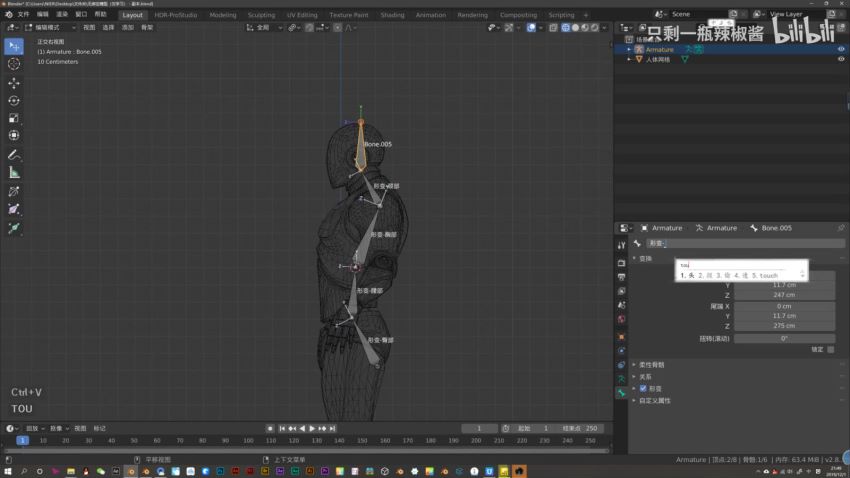Open the 编辑模式 mode dropdown
Screen dimensions: 850x478
pyautogui.click(x=50, y=28)
